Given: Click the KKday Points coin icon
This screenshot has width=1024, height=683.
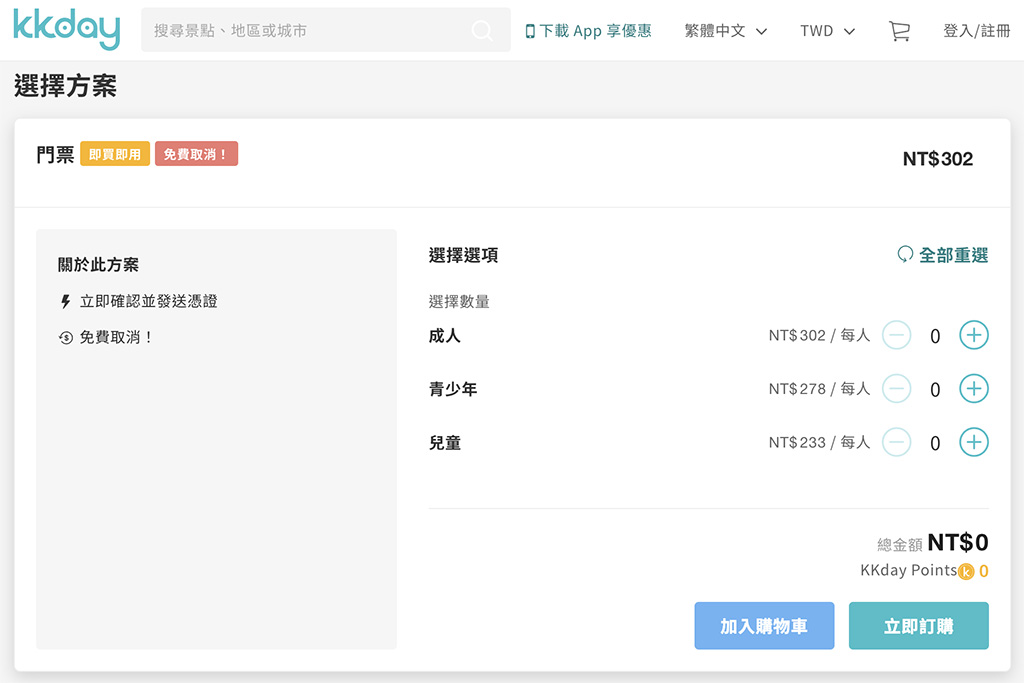Looking at the screenshot, I should (966, 571).
